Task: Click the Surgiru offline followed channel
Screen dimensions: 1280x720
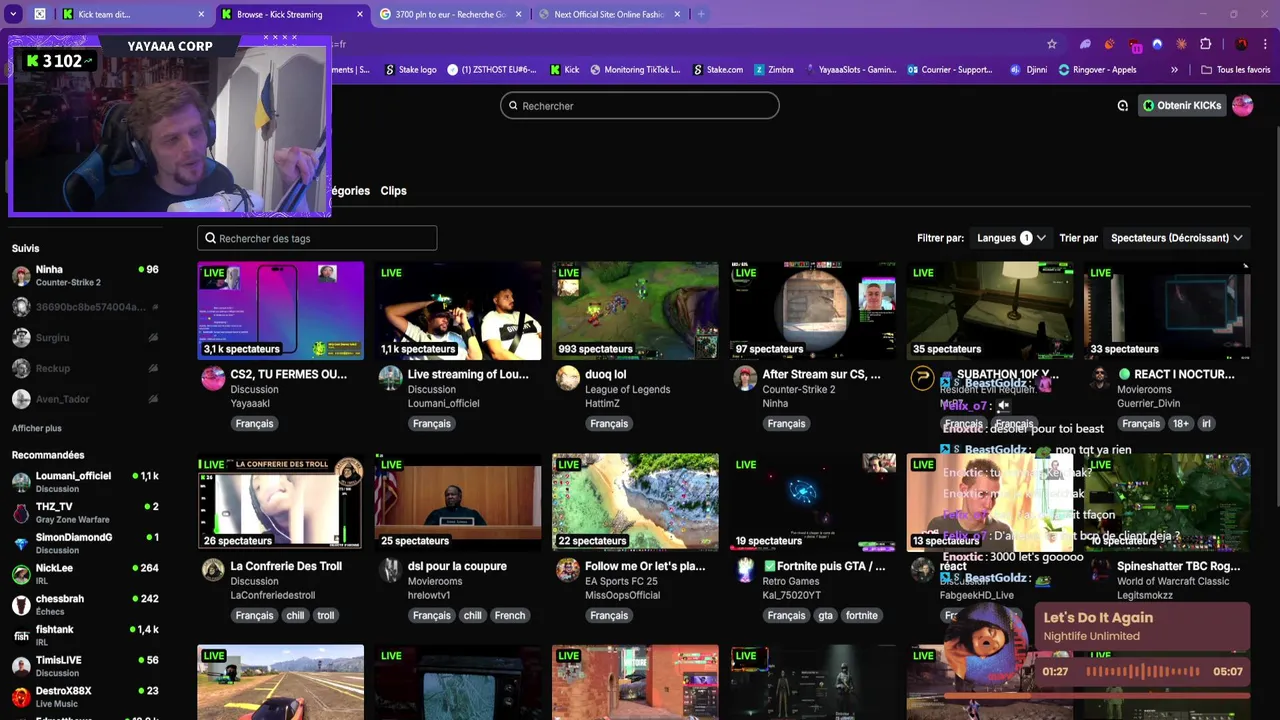Action: (85, 338)
